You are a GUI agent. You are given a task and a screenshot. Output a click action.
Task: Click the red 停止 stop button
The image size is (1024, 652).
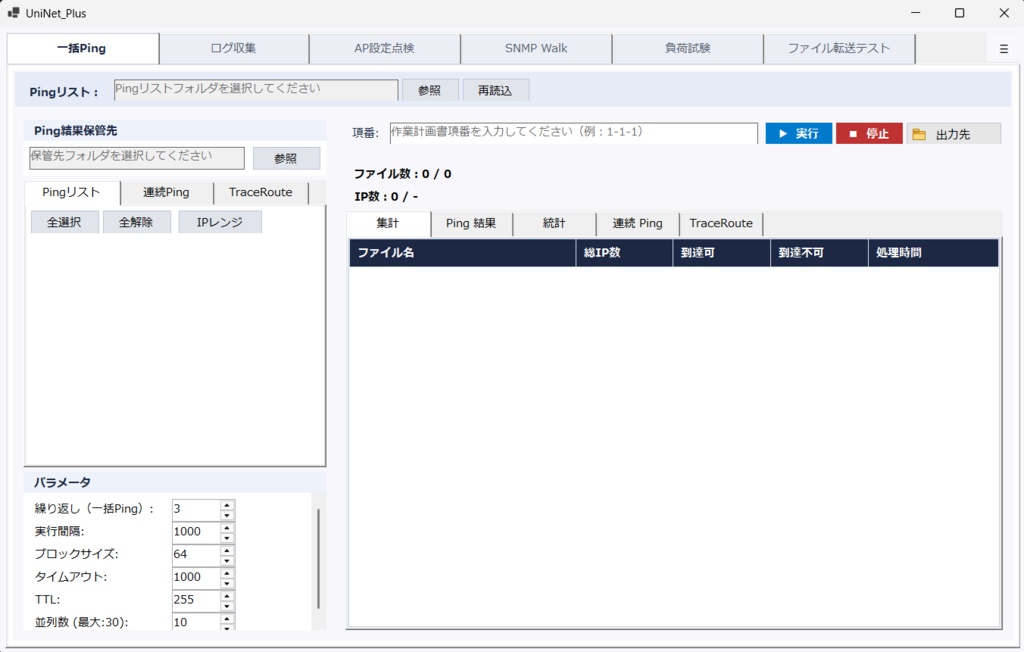pyautogui.click(x=869, y=133)
